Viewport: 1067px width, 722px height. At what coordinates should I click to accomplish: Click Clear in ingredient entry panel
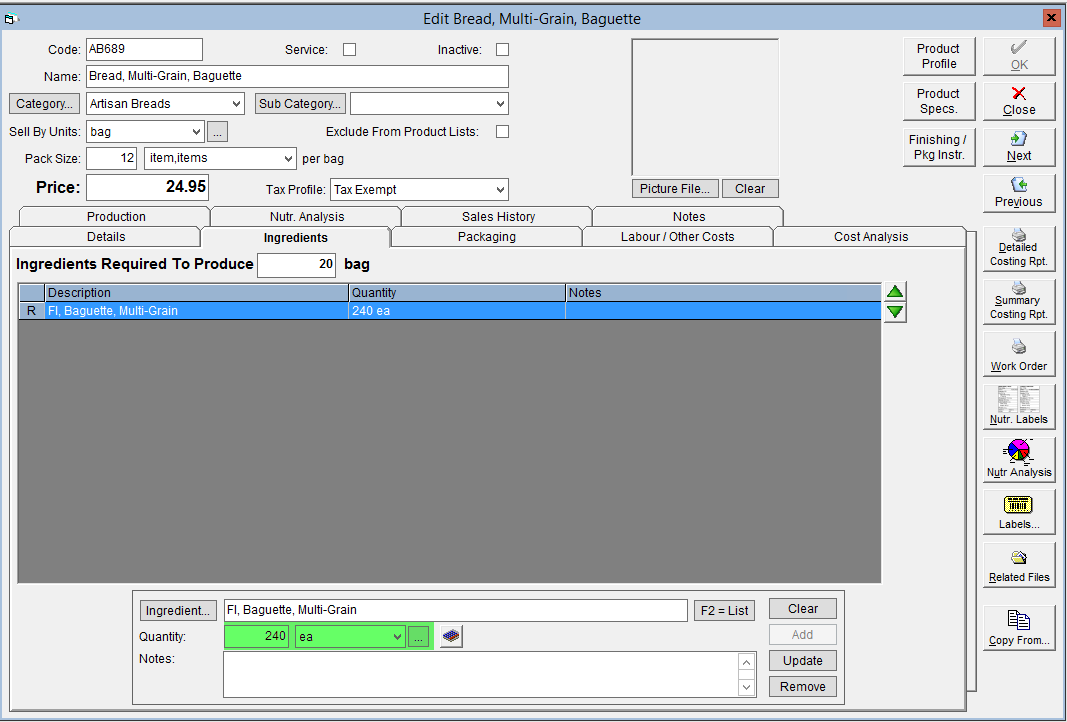click(802, 609)
